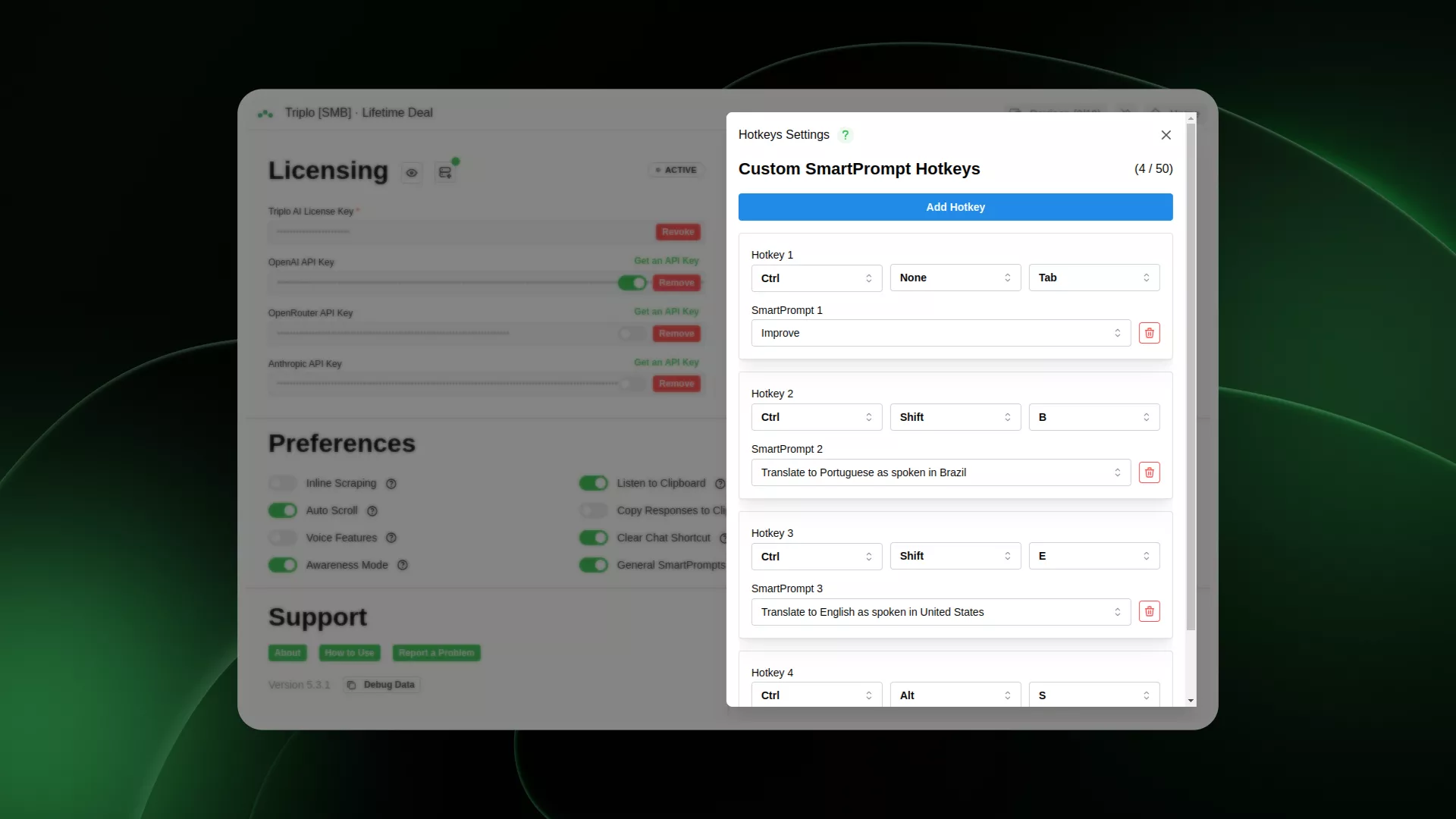The width and height of the screenshot is (1456, 819).
Task: Delete the Hotkey 1 Improve entry
Action: pos(1149,333)
